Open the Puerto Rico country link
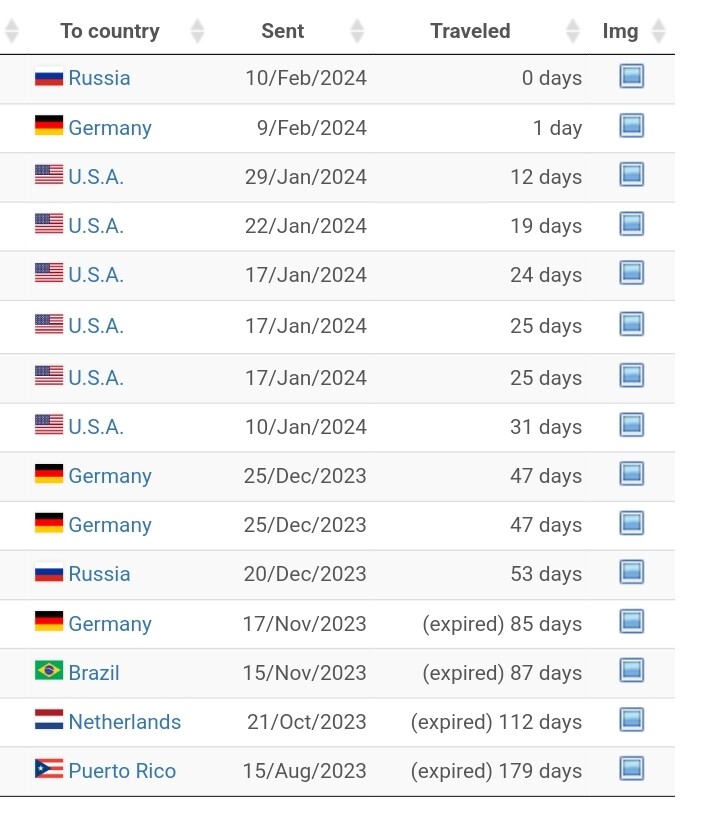The image size is (705, 816). pyautogui.click(x=122, y=771)
